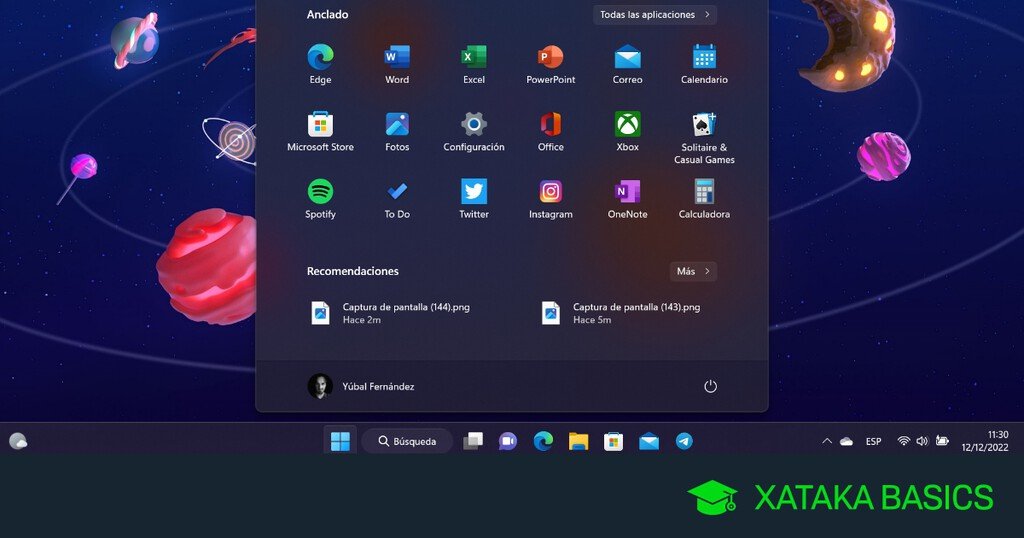Launch Microsoft Store from pinned apps
Viewport: 1024px width, 538px height.
click(x=320, y=132)
